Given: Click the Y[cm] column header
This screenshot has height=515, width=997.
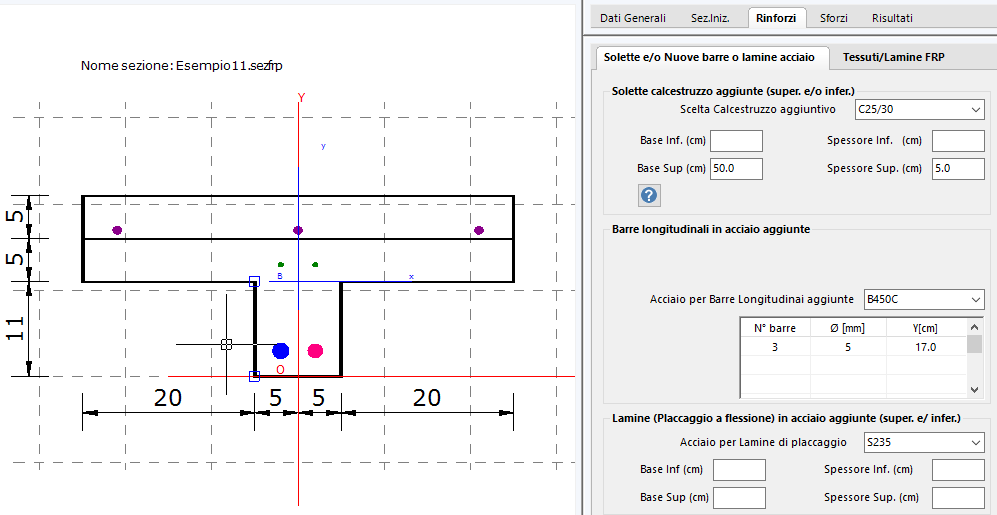Looking at the screenshot, I should pos(926,329).
